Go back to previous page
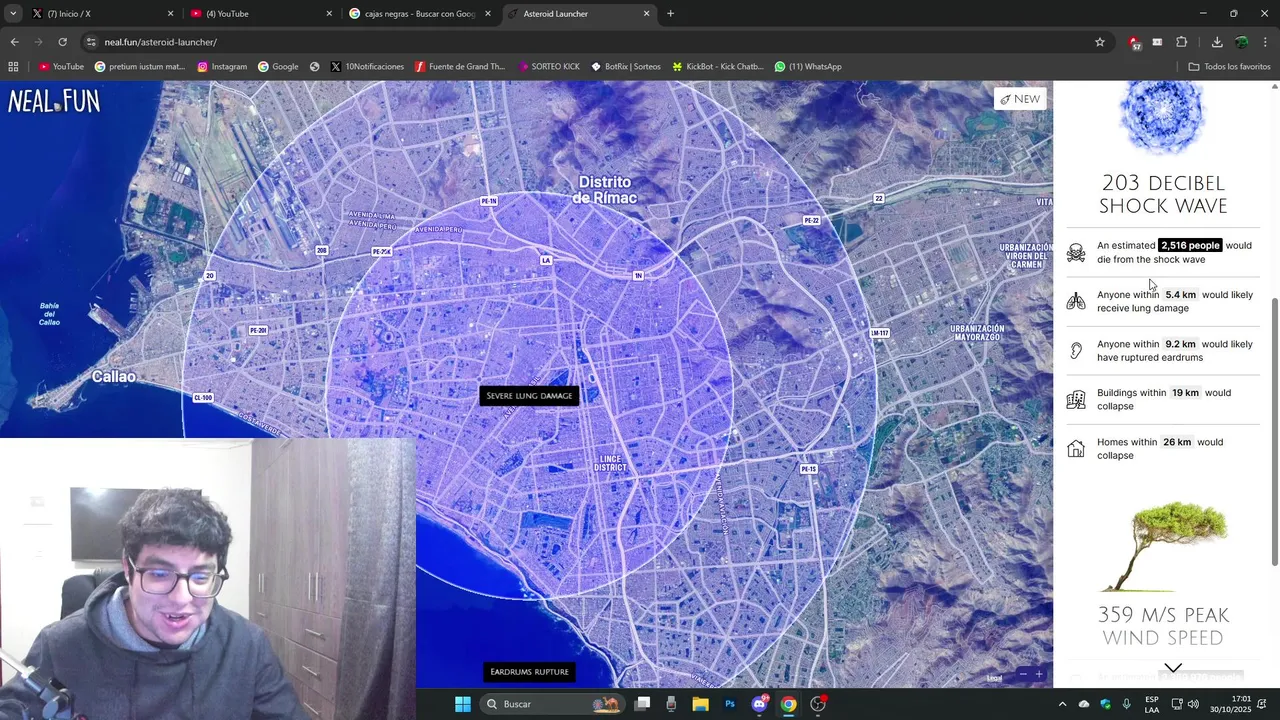 pos(14,42)
